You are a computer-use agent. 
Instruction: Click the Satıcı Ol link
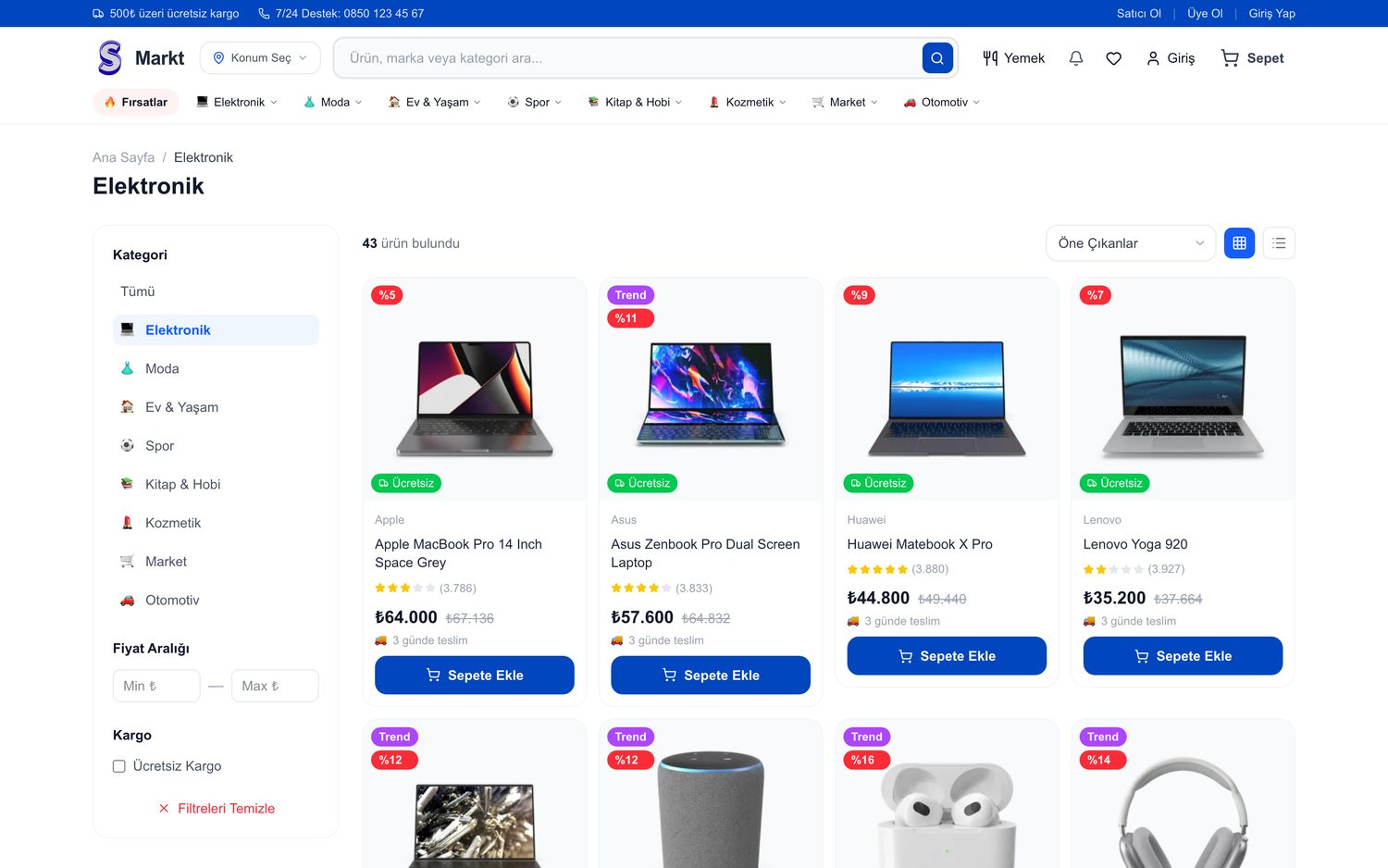[x=1138, y=13]
